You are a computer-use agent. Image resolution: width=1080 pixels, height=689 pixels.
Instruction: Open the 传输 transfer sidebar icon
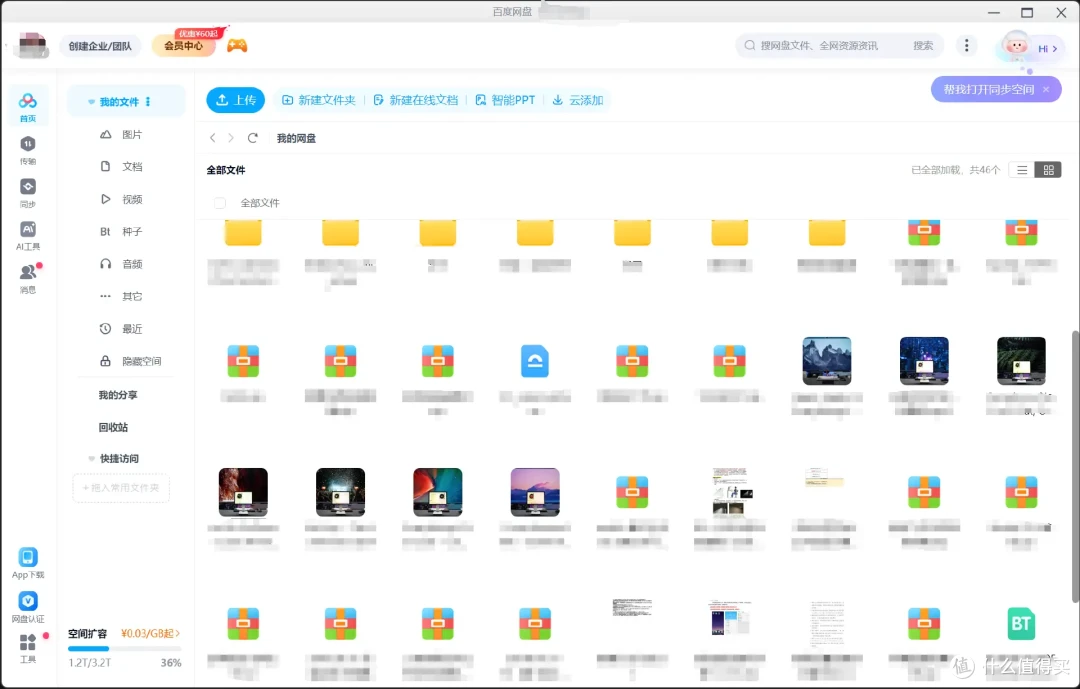28,150
